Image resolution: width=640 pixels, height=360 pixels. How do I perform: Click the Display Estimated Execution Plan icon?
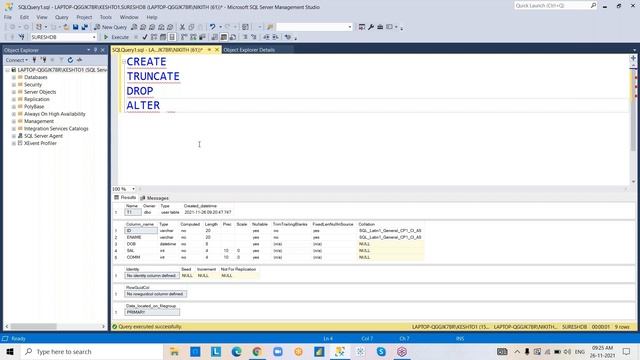coord(154,37)
